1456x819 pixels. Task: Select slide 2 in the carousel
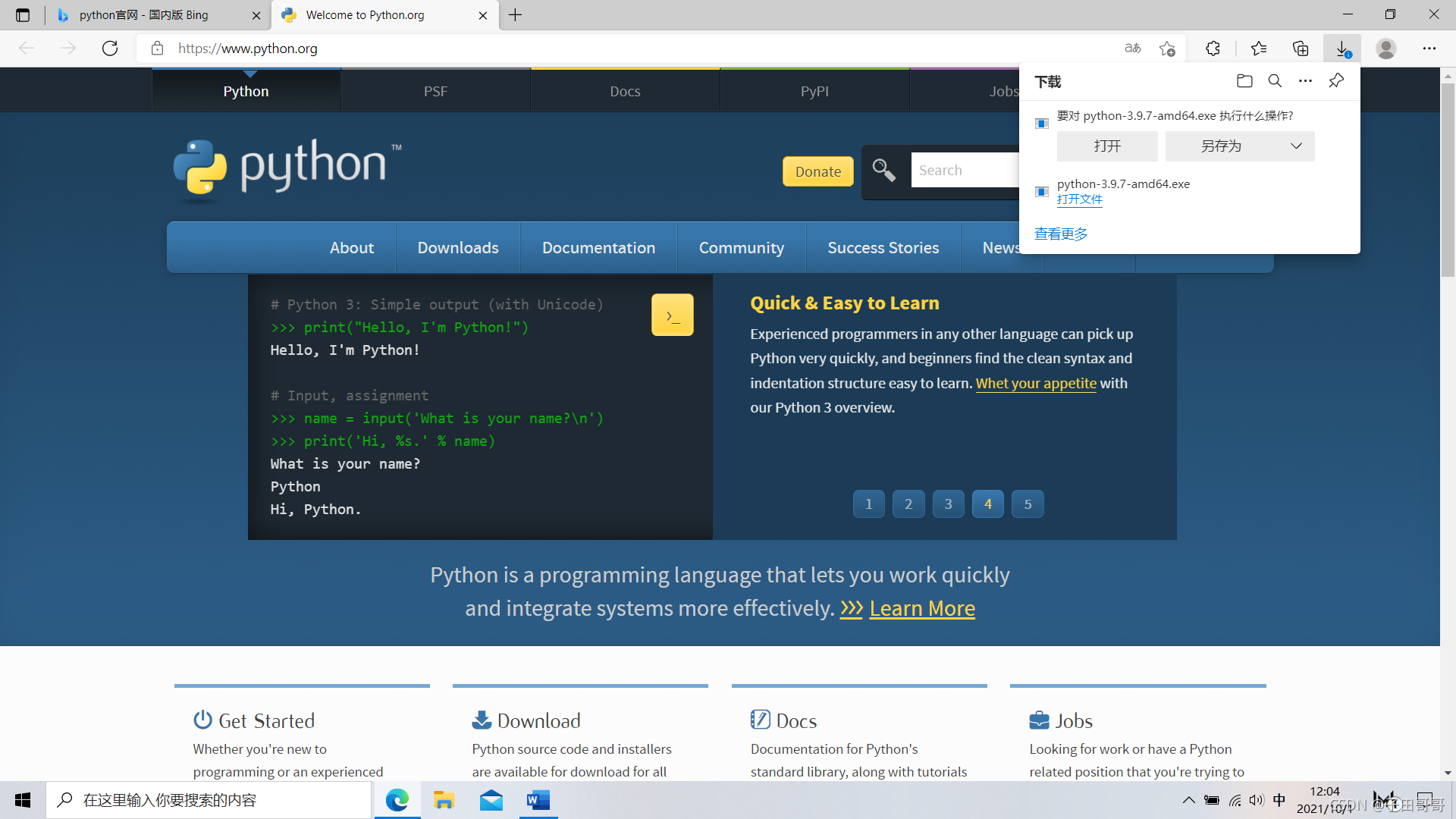point(908,504)
